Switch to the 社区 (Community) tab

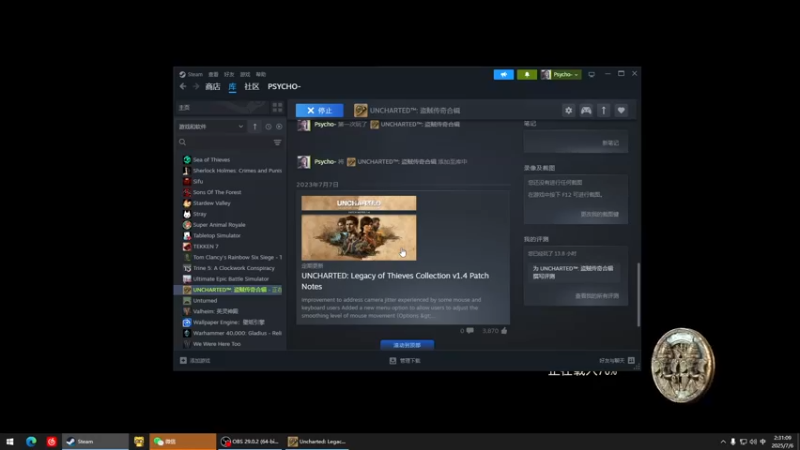(252, 87)
